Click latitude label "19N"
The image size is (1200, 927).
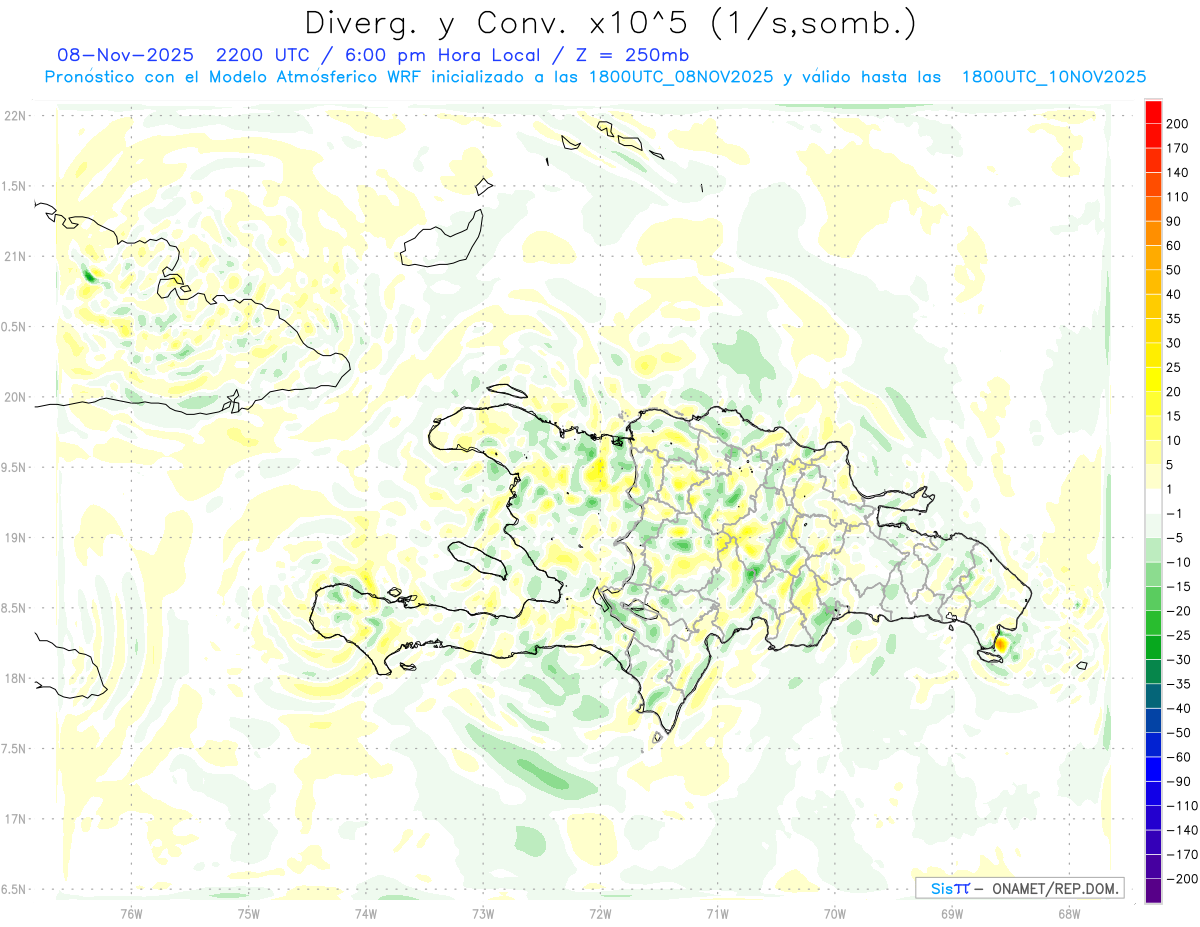pyautogui.click(x=15, y=538)
